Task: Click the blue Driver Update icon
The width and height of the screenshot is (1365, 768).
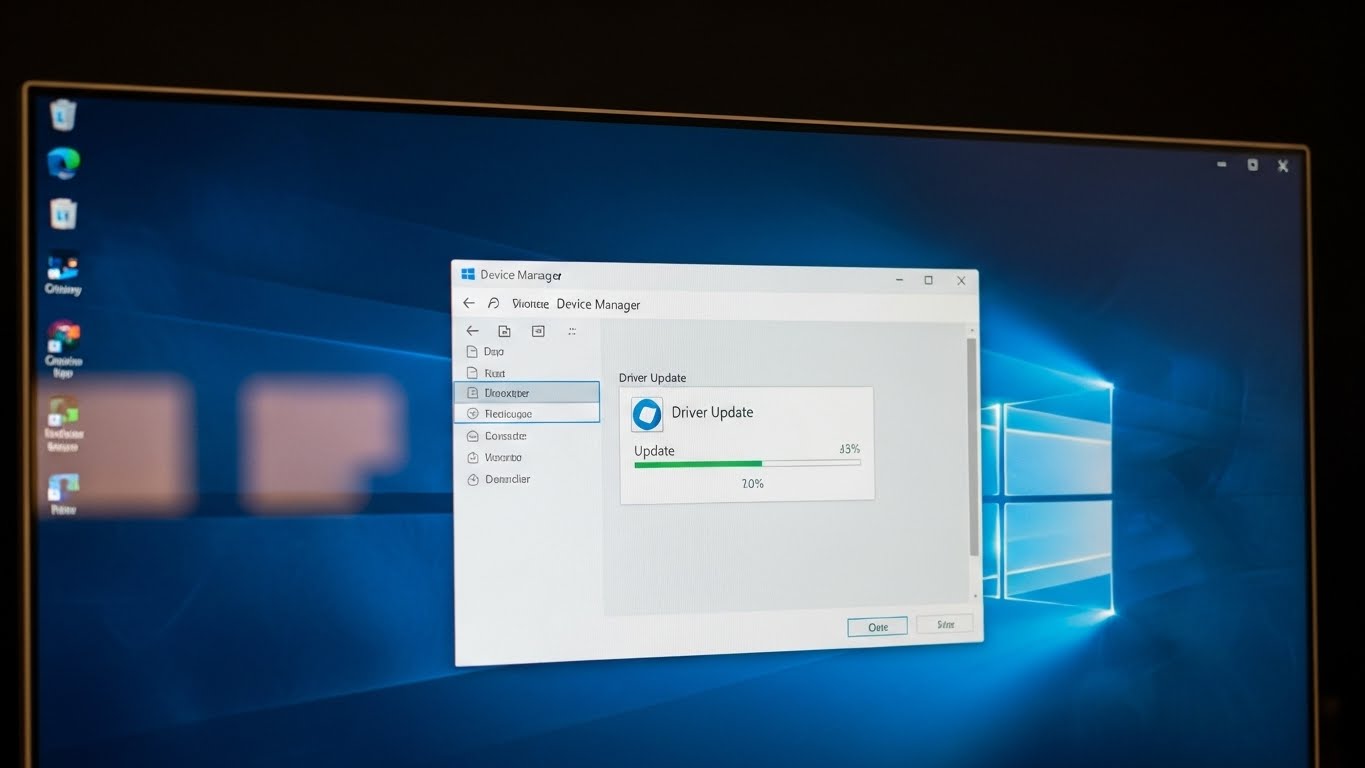Action: pyautogui.click(x=647, y=413)
